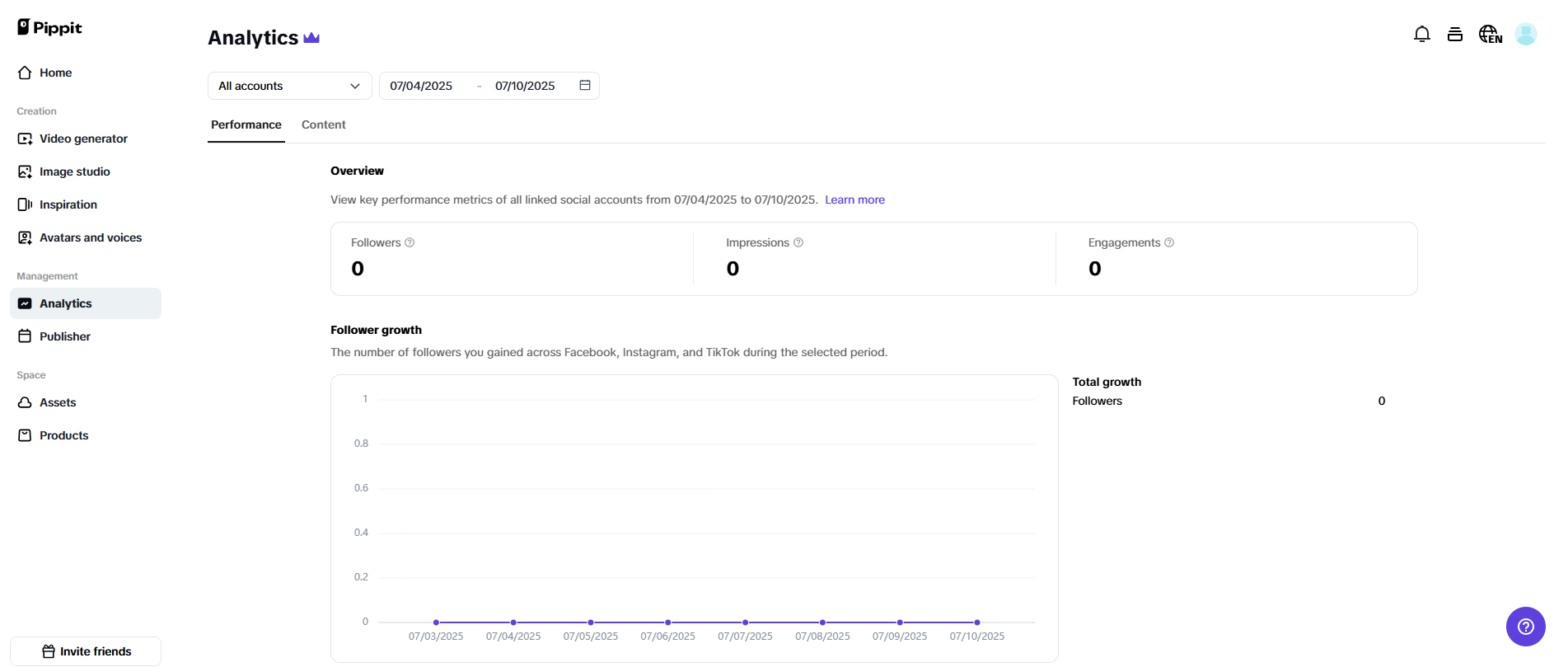Click the 07/10/2025 data point on chart
This screenshot has width=1568, height=667.
coord(977,622)
